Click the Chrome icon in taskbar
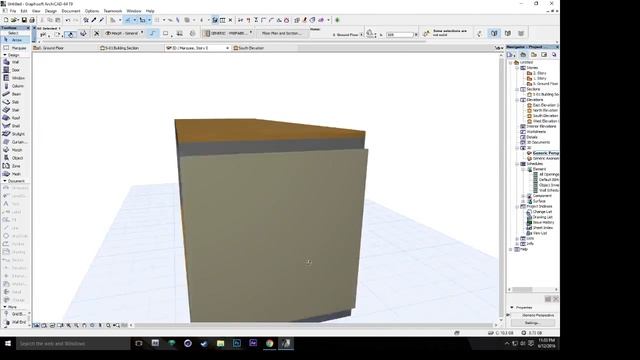 (x=269, y=344)
